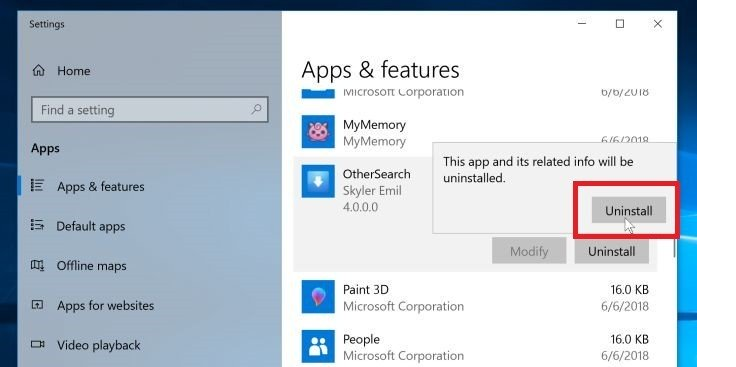
Task: Click the Apps & features list icon
Action: click(x=38, y=185)
